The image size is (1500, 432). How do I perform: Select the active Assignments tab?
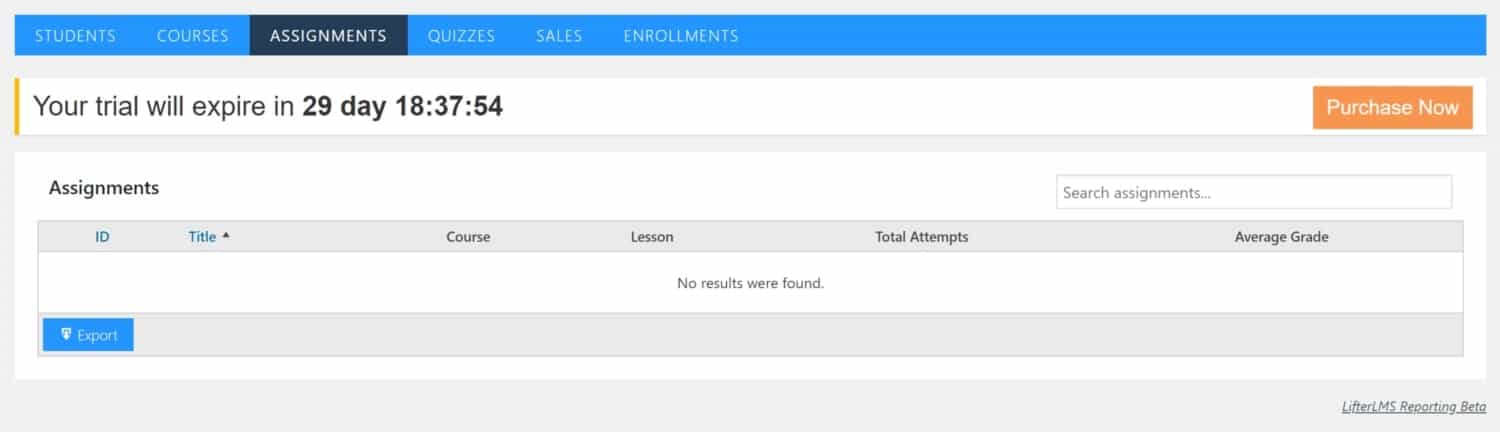click(328, 35)
